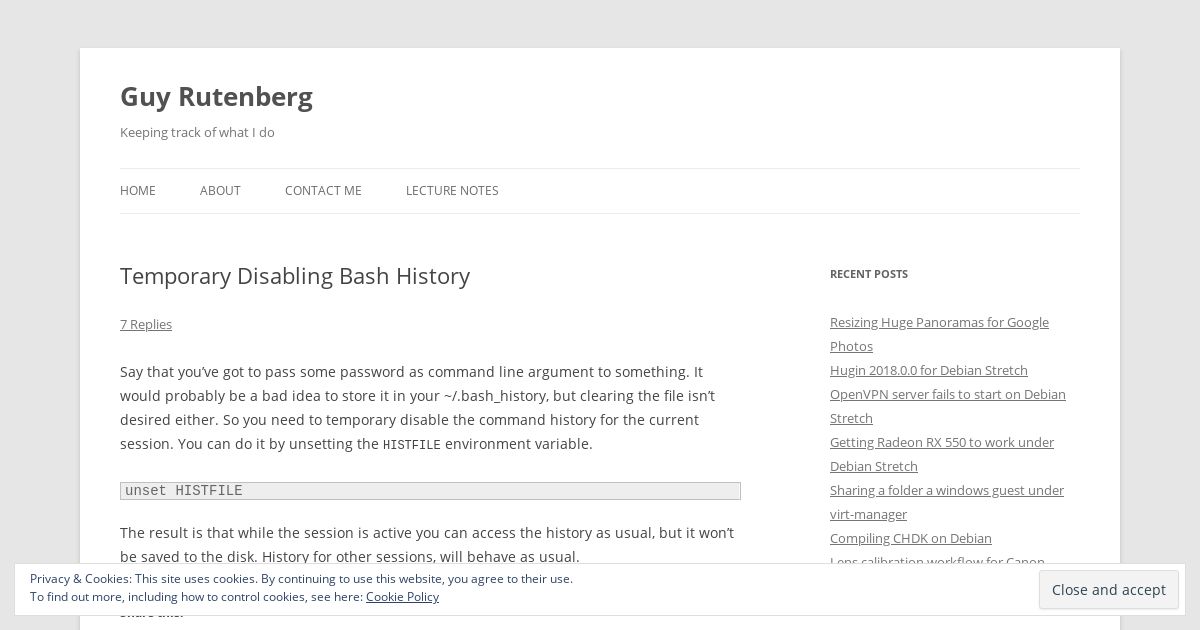Jump to the 7 Replies comments
This screenshot has width=1200, height=630.
pyautogui.click(x=146, y=324)
